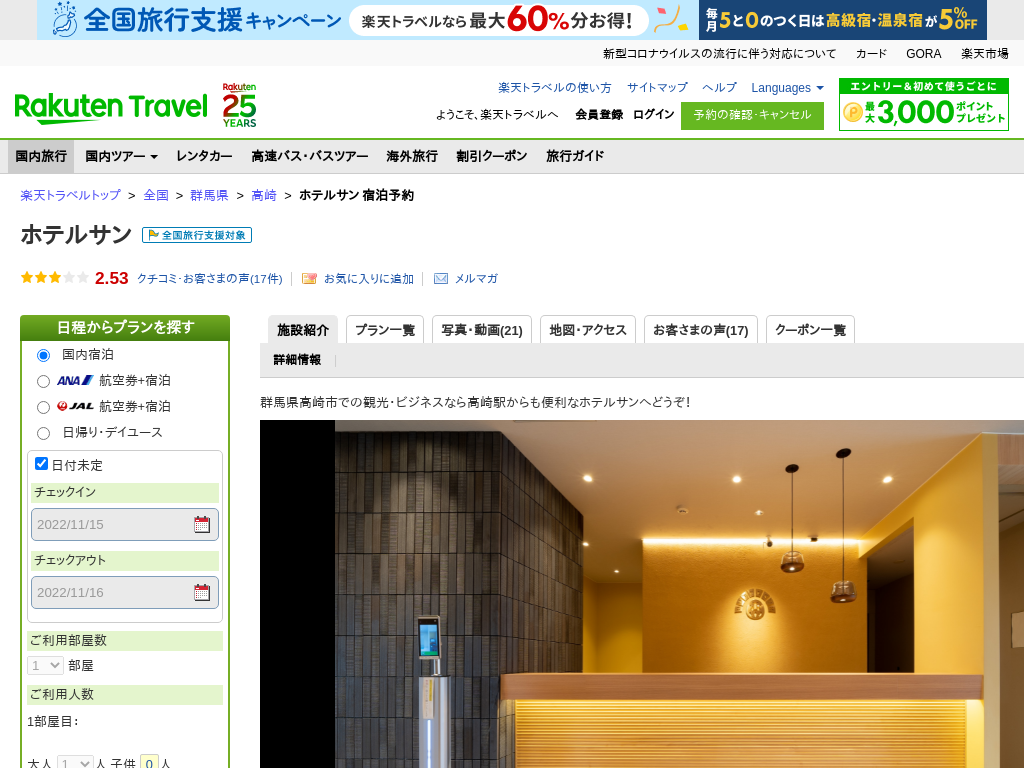Switch to the プラン一覧 tab

(385, 330)
